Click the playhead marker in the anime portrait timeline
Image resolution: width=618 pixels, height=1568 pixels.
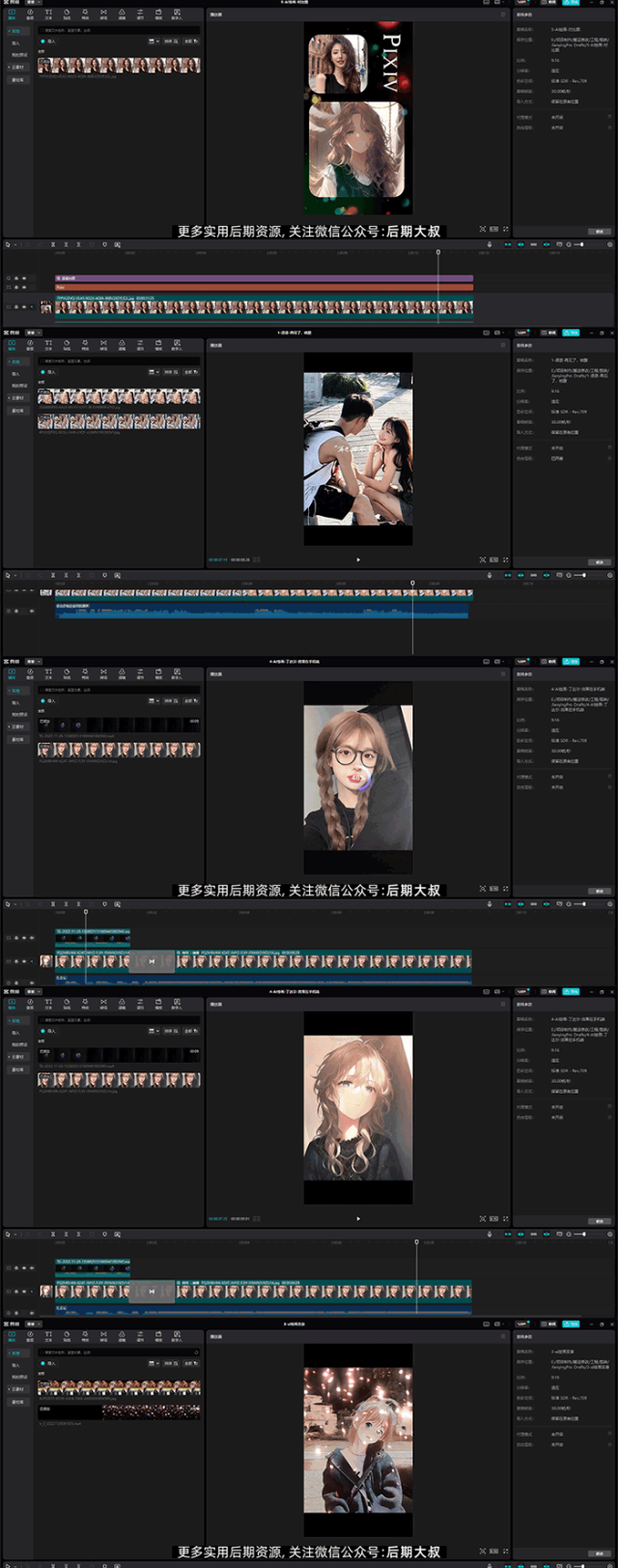tap(417, 1241)
